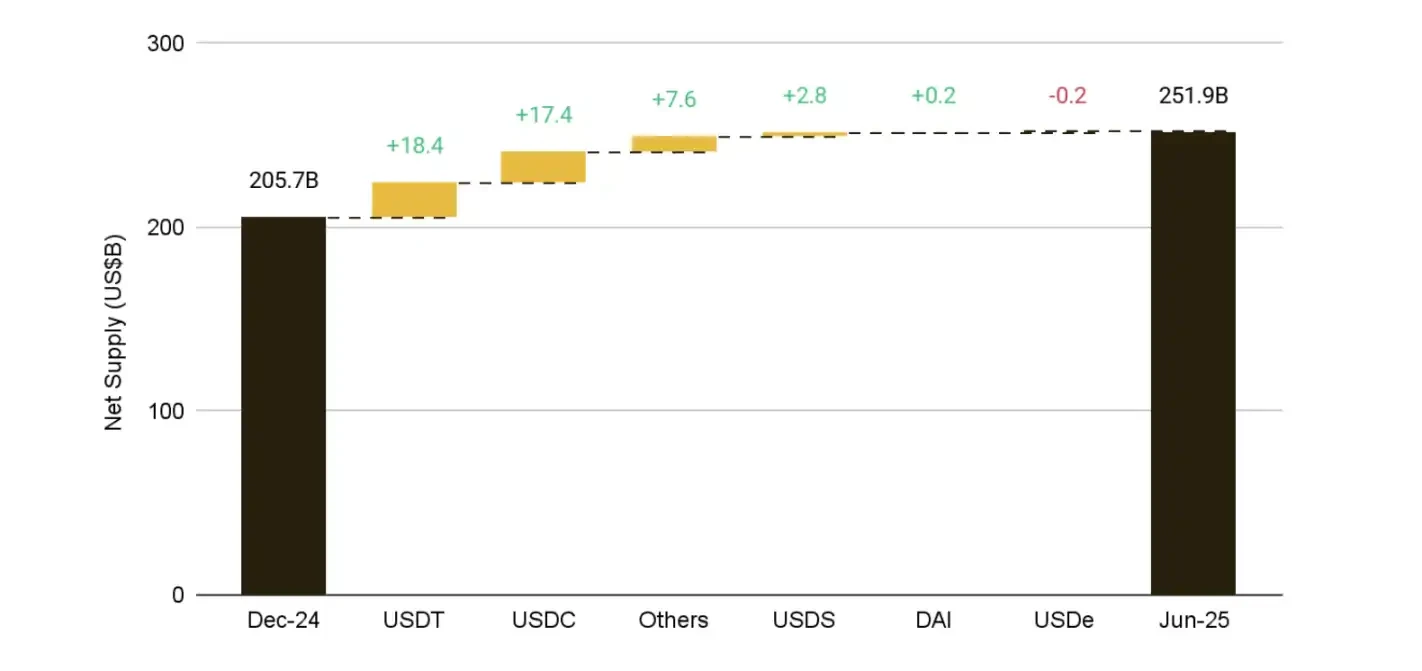The width and height of the screenshot is (1422, 671).
Task: Click the dark Jun-25 ending bar
Action: pyautogui.click(x=1193, y=363)
